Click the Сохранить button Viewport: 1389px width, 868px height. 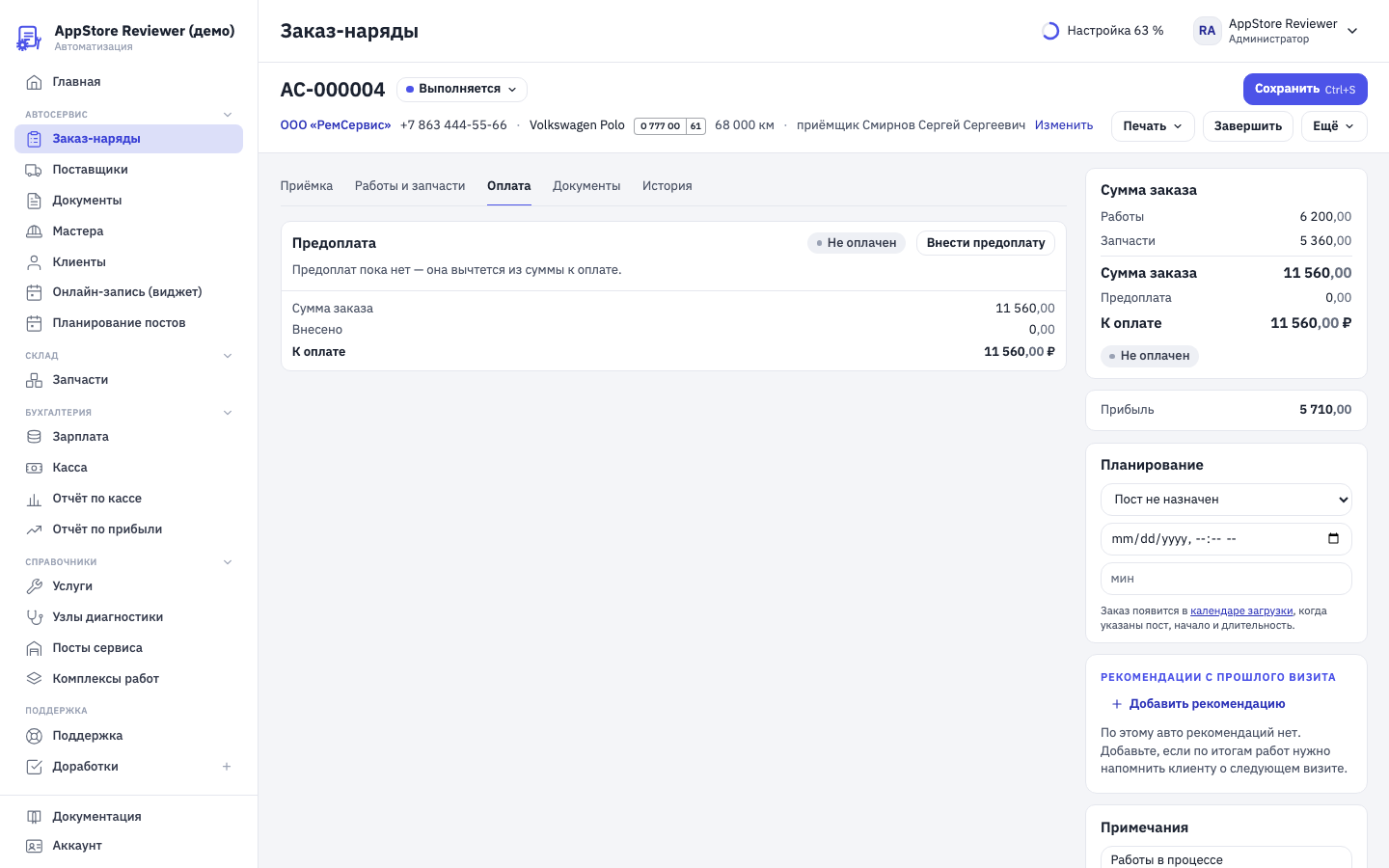point(1305,89)
